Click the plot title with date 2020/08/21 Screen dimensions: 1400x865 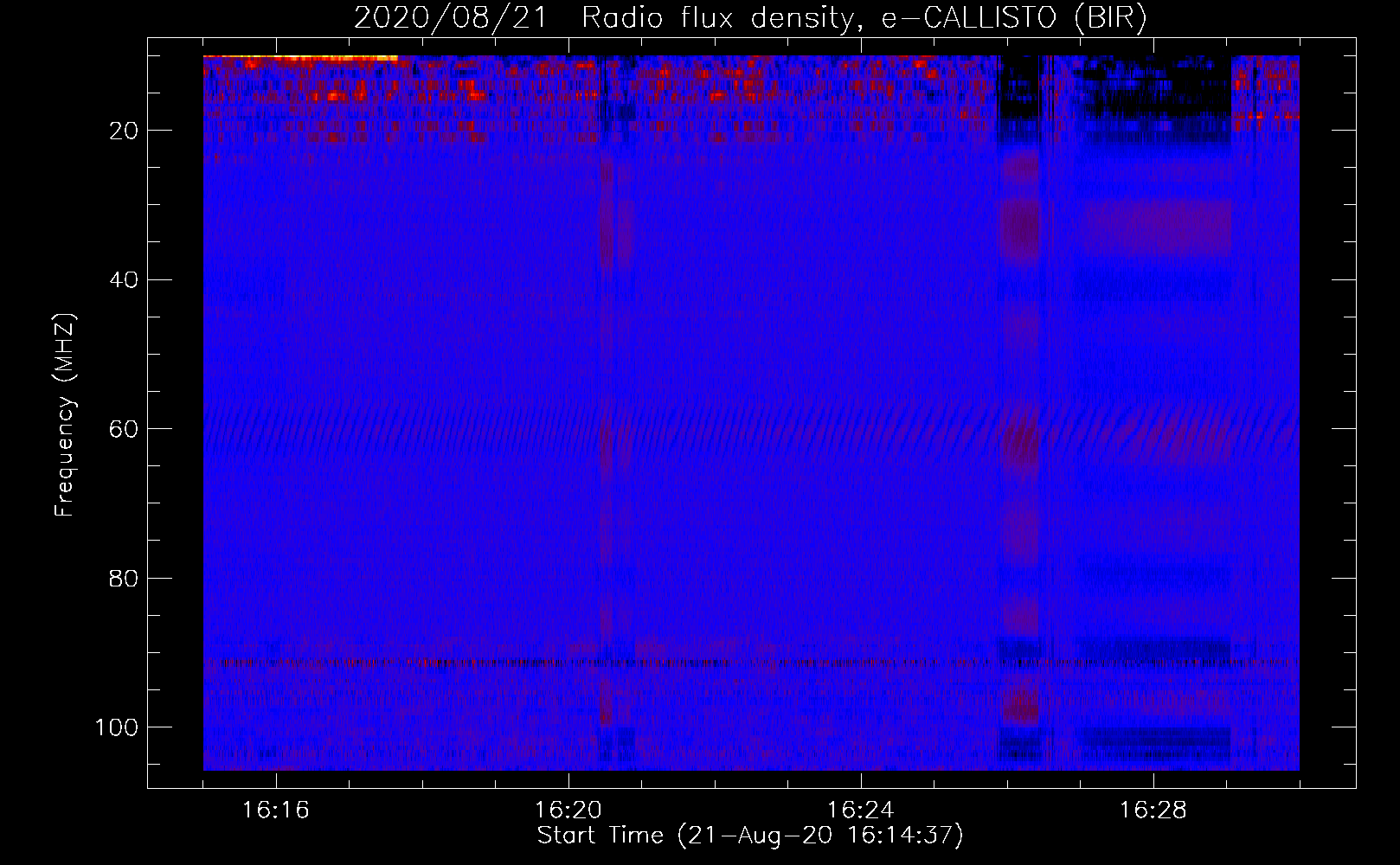pyautogui.click(x=750, y=18)
